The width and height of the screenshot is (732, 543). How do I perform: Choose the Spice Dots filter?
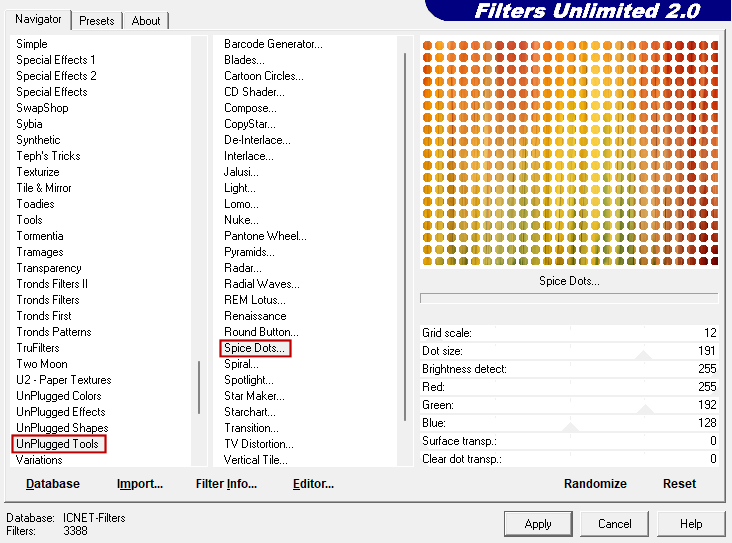click(255, 348)
